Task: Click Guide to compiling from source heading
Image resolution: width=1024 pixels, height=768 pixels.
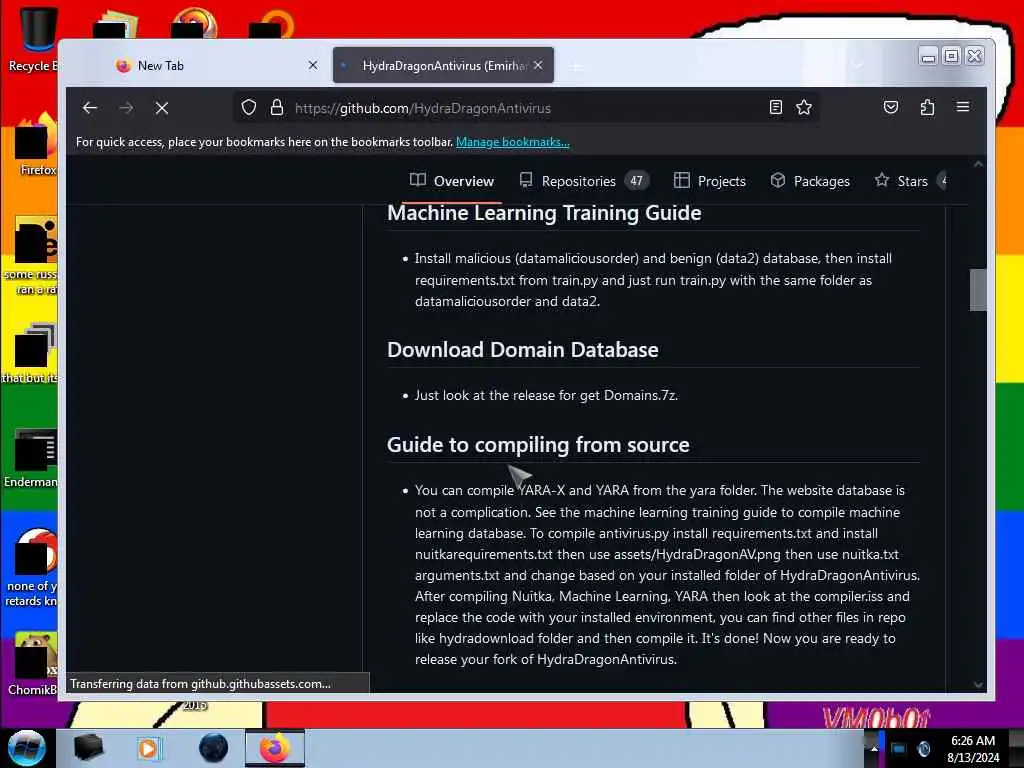Action: point(538,445)
